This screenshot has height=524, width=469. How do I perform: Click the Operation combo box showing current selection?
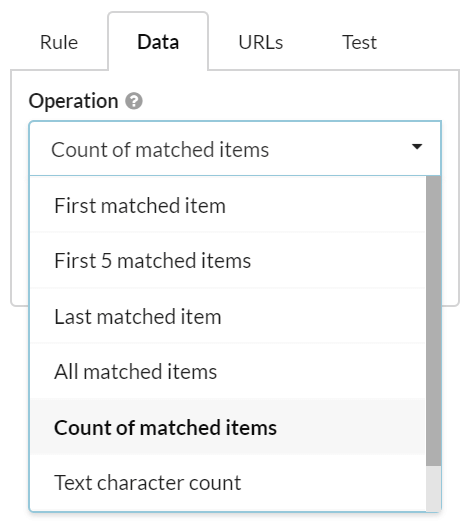[x=235, y=149]
